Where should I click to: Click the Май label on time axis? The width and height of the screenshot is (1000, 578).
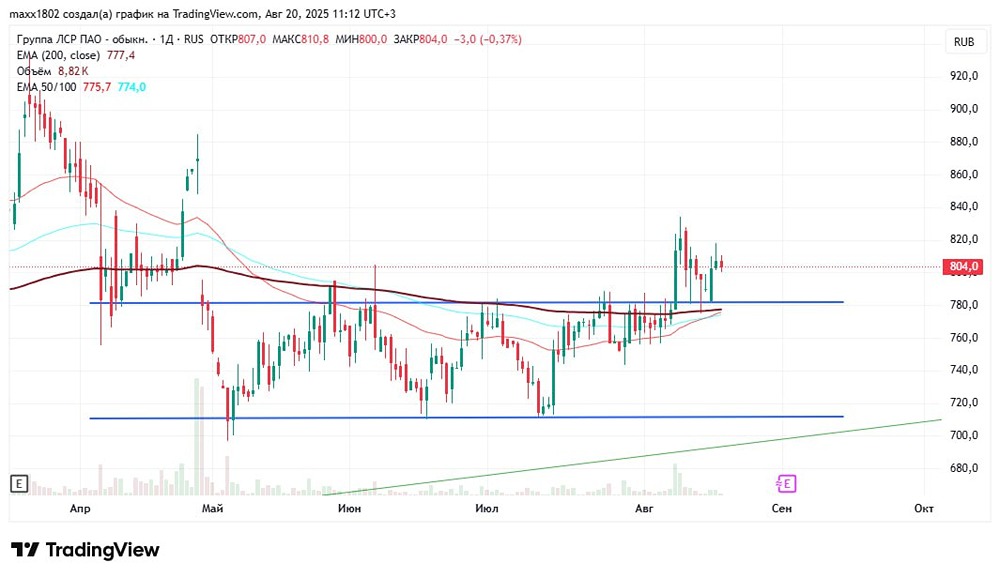click(212, 508)
